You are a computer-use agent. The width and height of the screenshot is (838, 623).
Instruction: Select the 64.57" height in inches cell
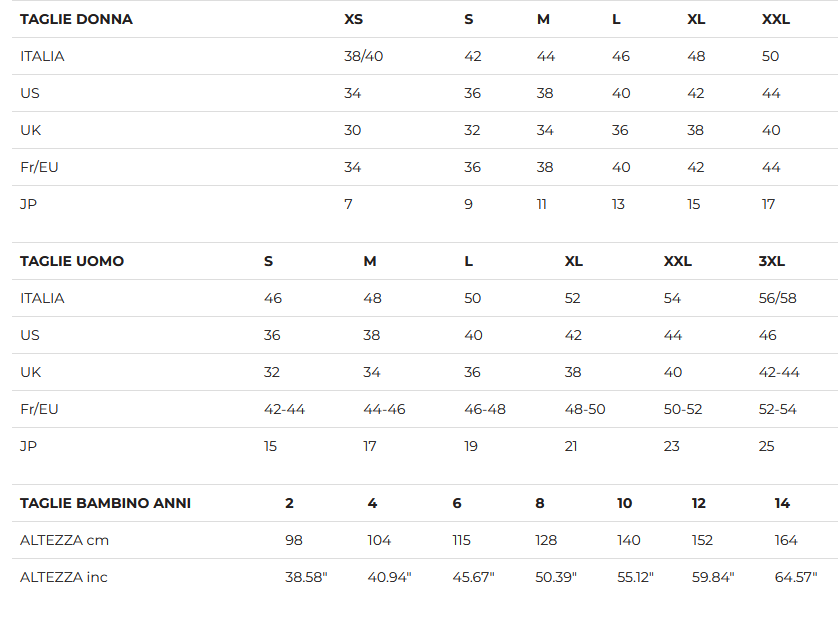pyautogui.click(x=796, y=577)
